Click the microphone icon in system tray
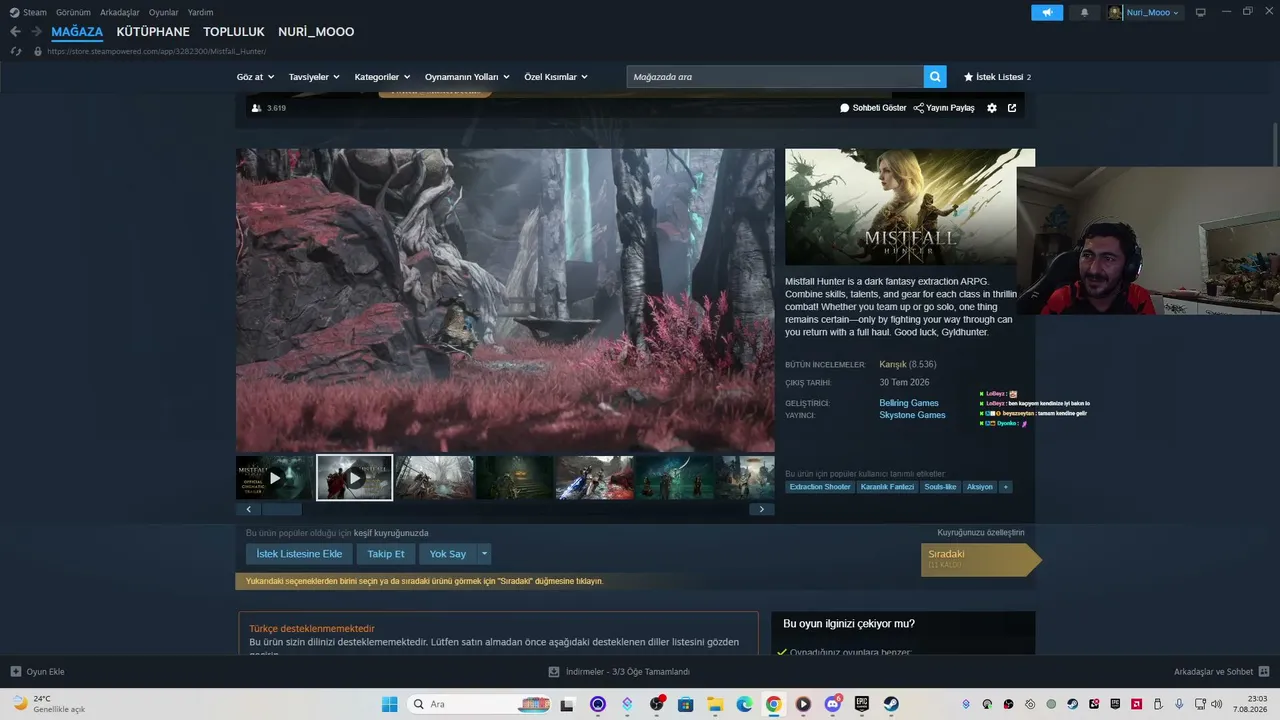1280x720 pixels. [x=1179, y=704]
